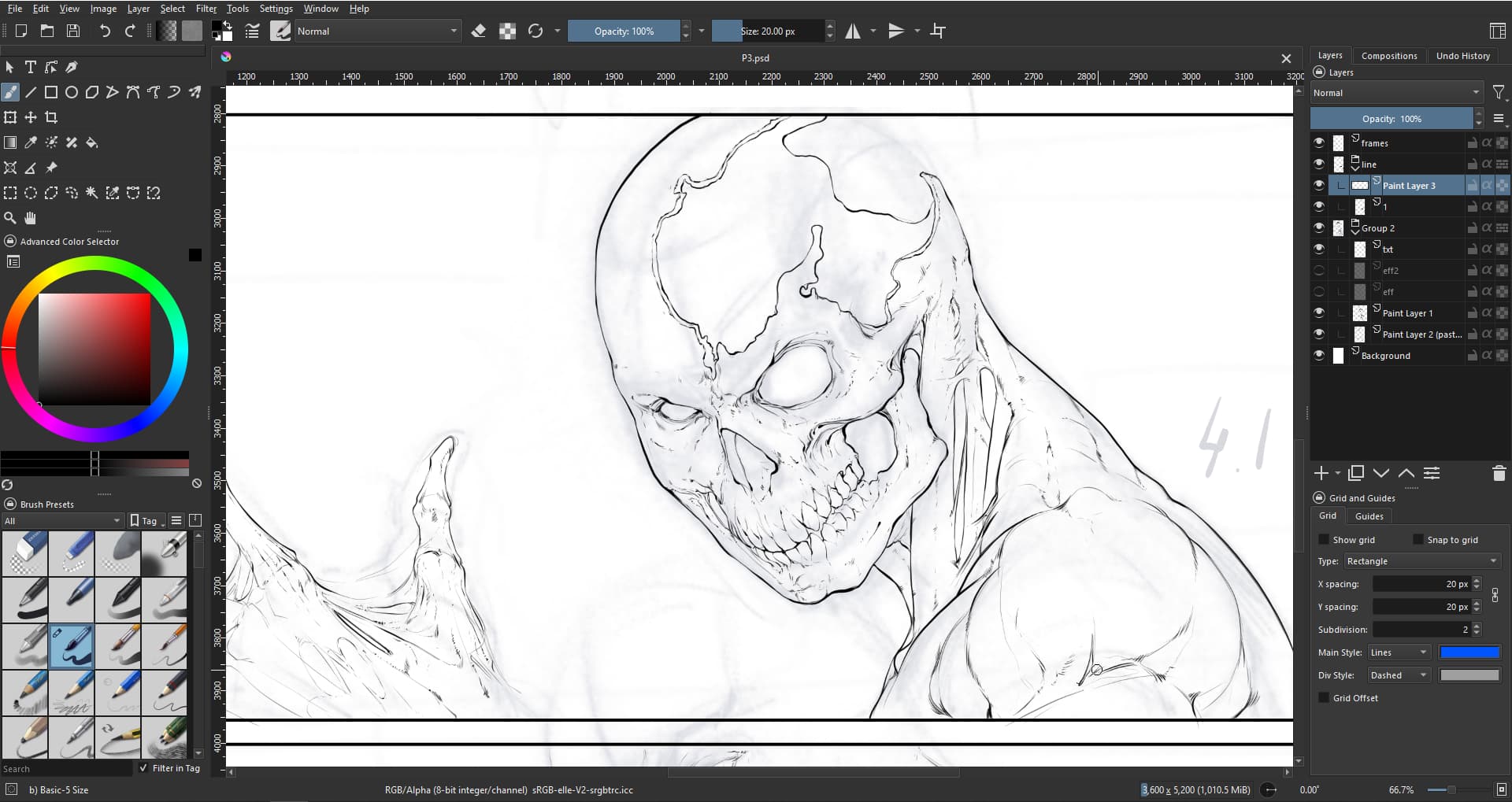Screen dimensions: 1512x802
Task: Pick the Ellipse shape tool
Action: point(72,92)
